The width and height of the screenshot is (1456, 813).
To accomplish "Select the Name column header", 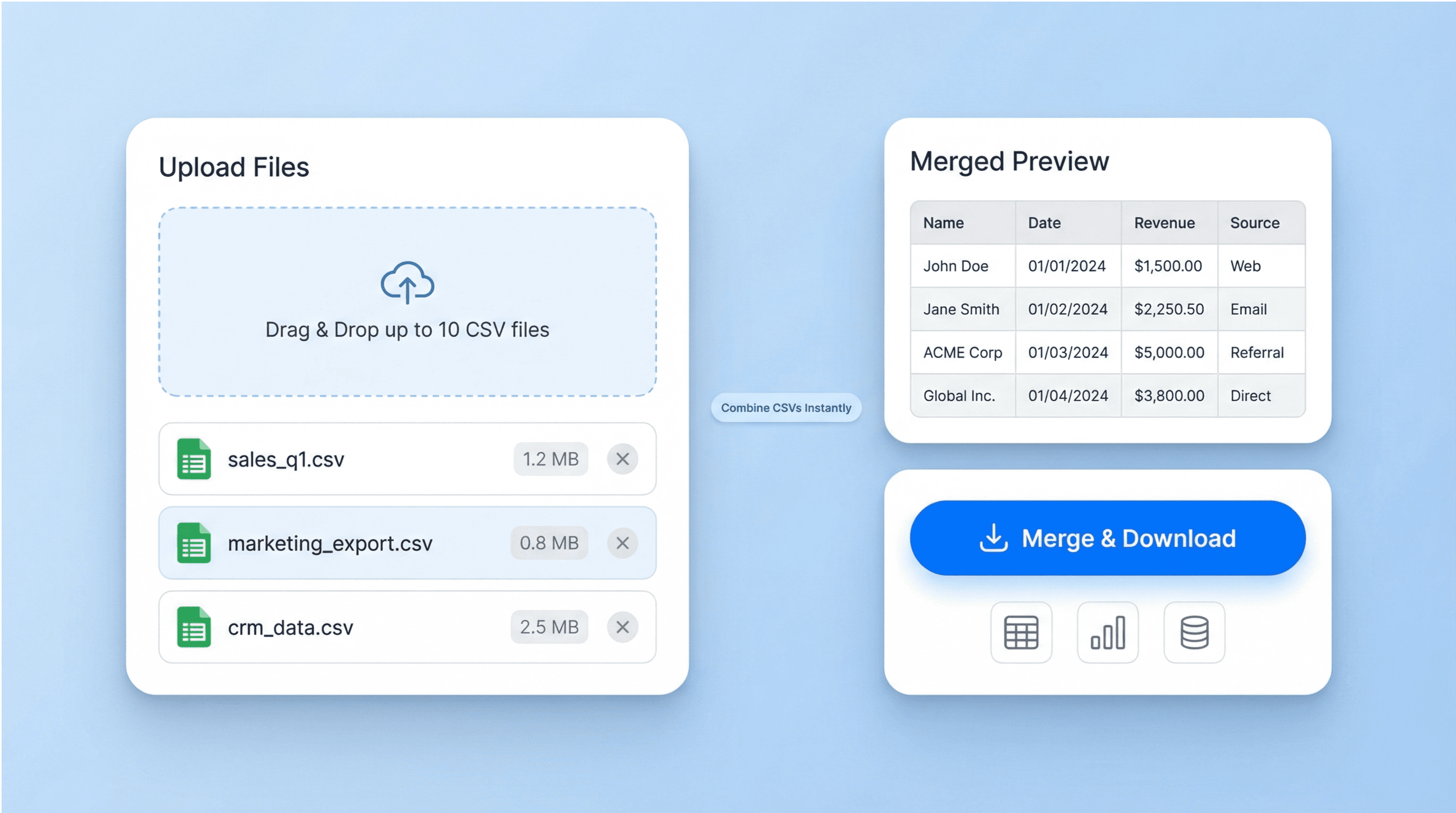I will click(x=943, y=223).
